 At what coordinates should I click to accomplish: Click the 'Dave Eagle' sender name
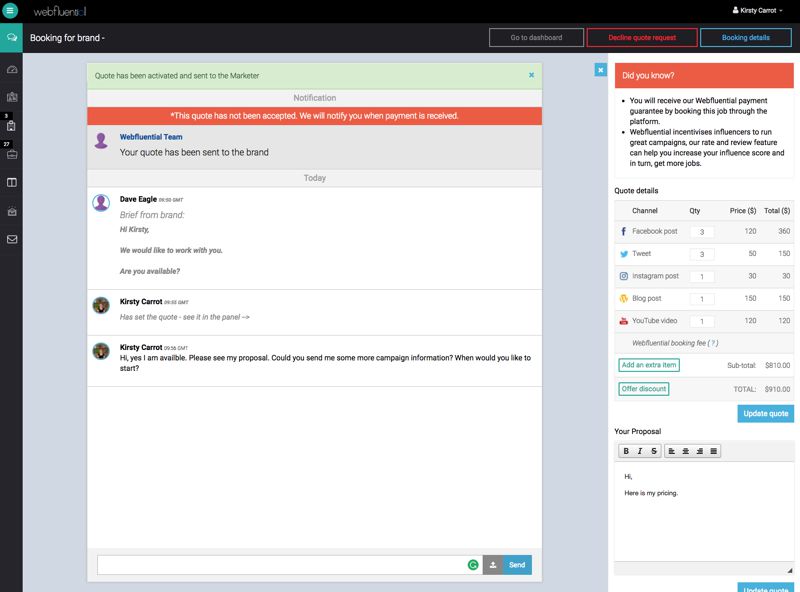point(138,199)
